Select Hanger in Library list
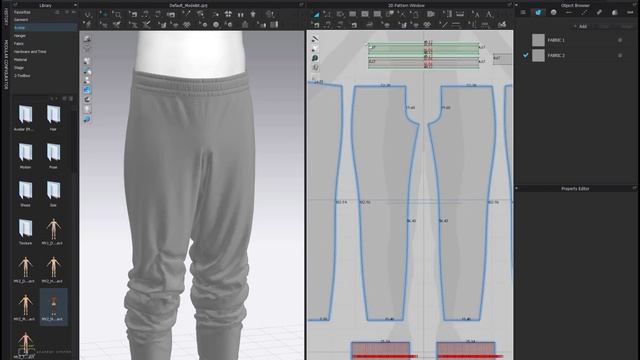The image size is (640, 360). point(20,36)
